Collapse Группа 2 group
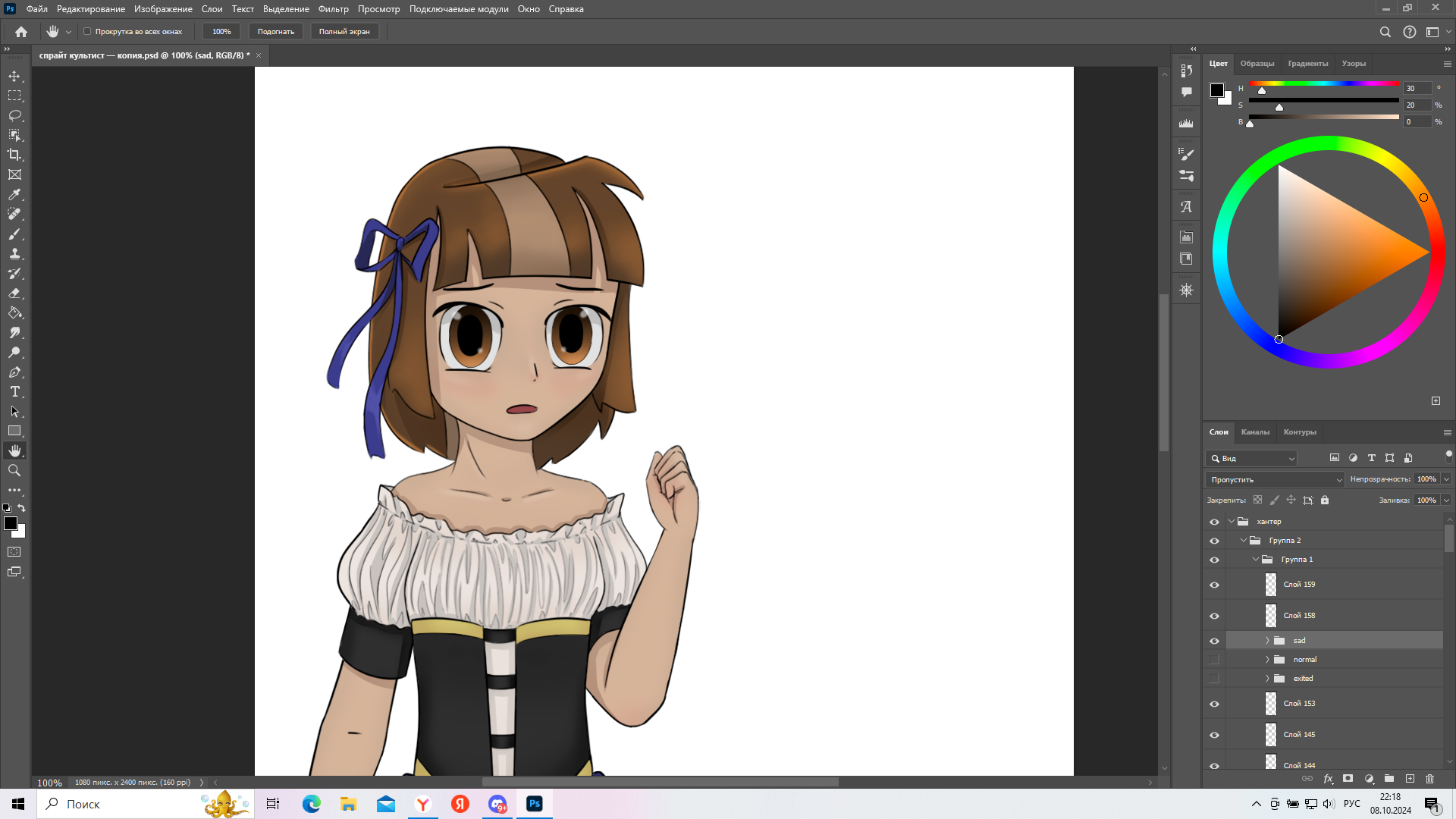Screen dimensions: 1456x819 pos(1244,541)
